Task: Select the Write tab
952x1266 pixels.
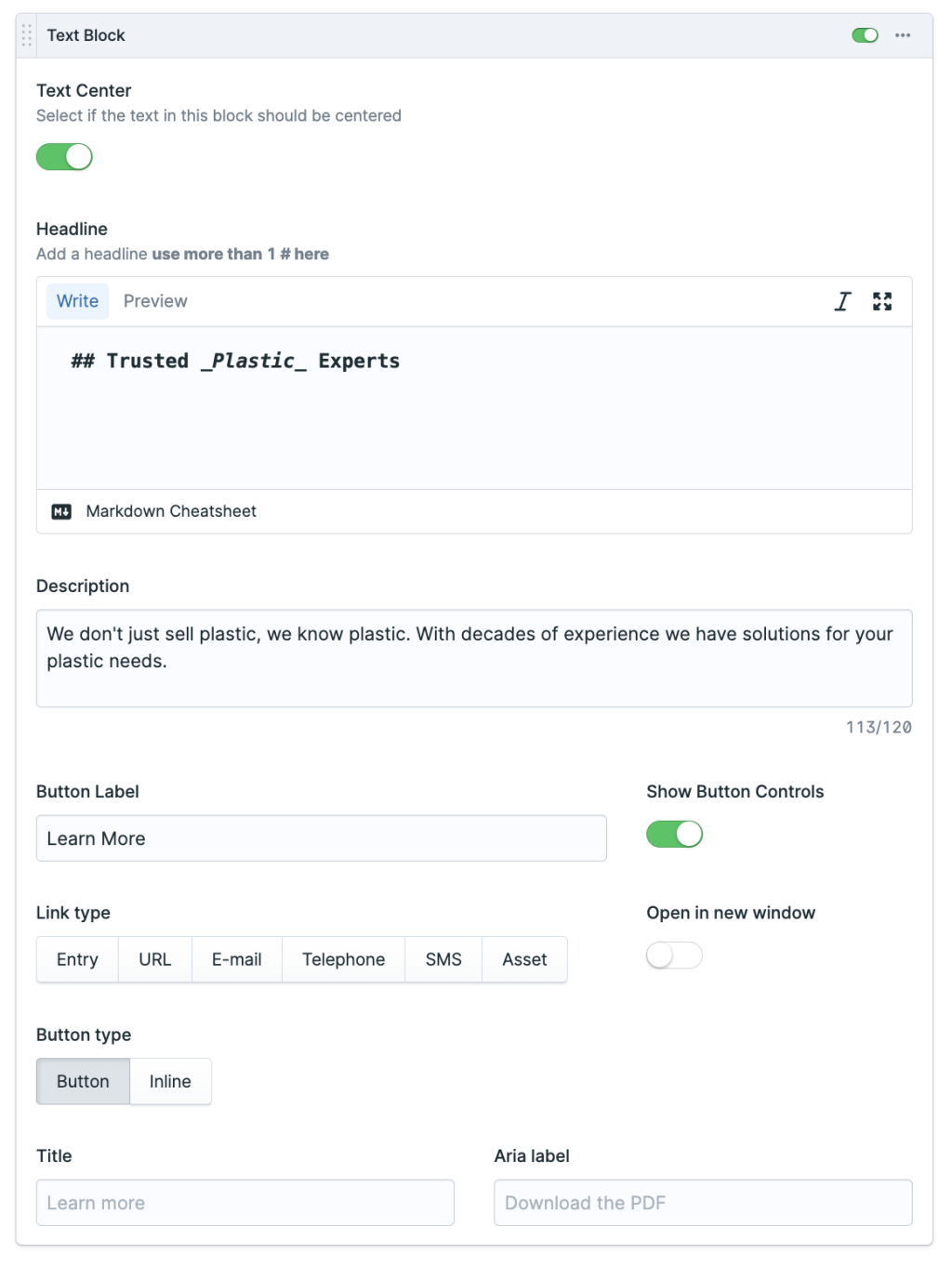Action: point(77,300)
